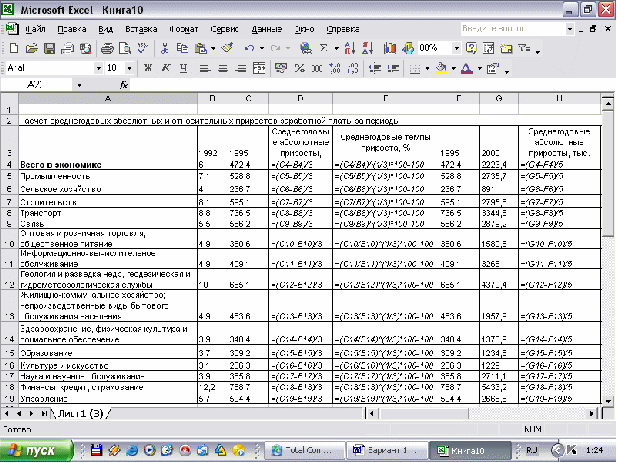
Task: Click vertical scrollbar down arrow
Action: pyautogui.click(x=608, y=401)
